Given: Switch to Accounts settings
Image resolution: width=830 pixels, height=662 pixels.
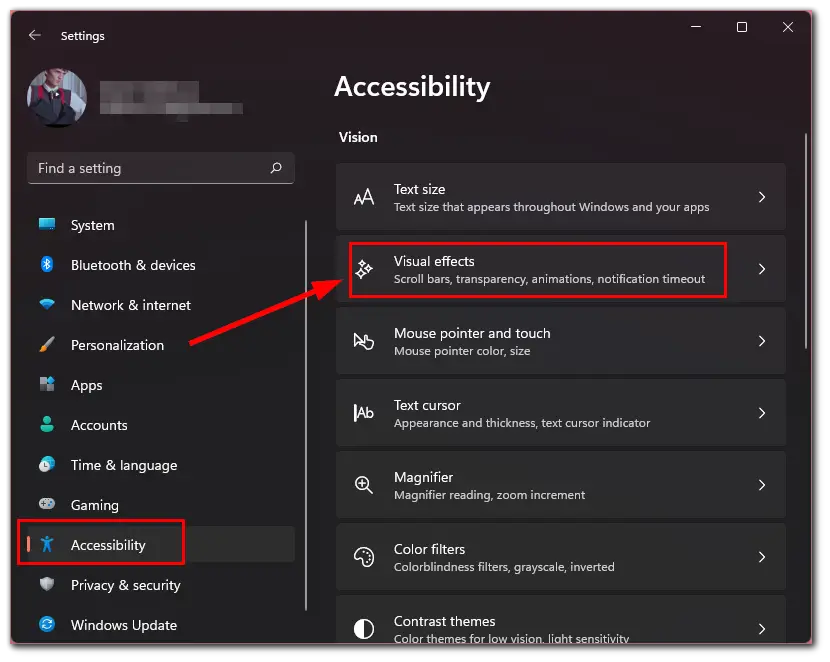Looking at the screenshot, I should 161,425.
